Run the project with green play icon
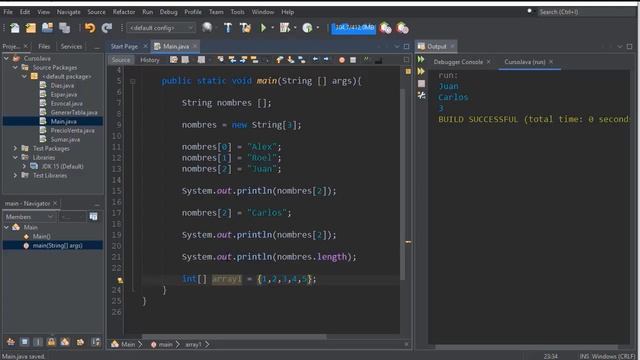This screenshot has height=360, width=640. tap(263, 28)
